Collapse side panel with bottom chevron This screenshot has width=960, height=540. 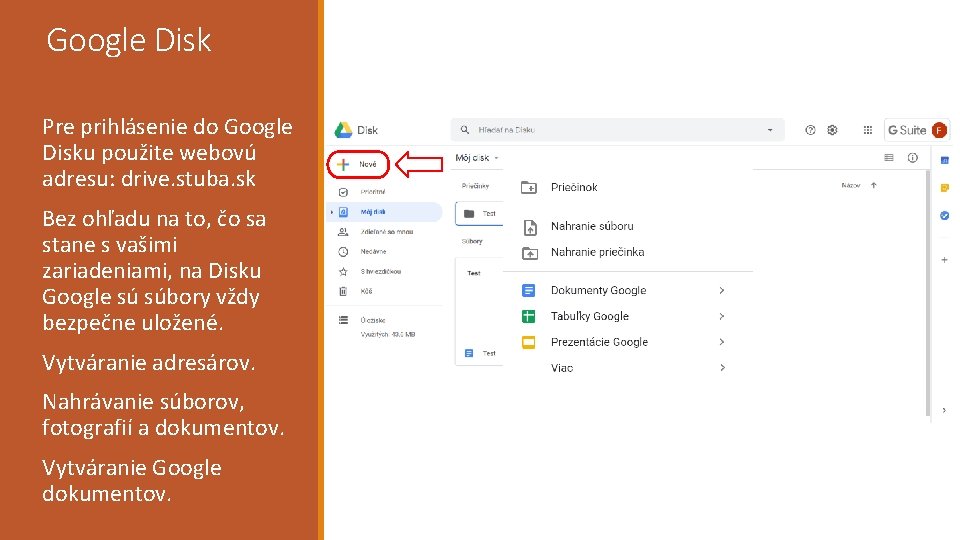tap(944, 410)
